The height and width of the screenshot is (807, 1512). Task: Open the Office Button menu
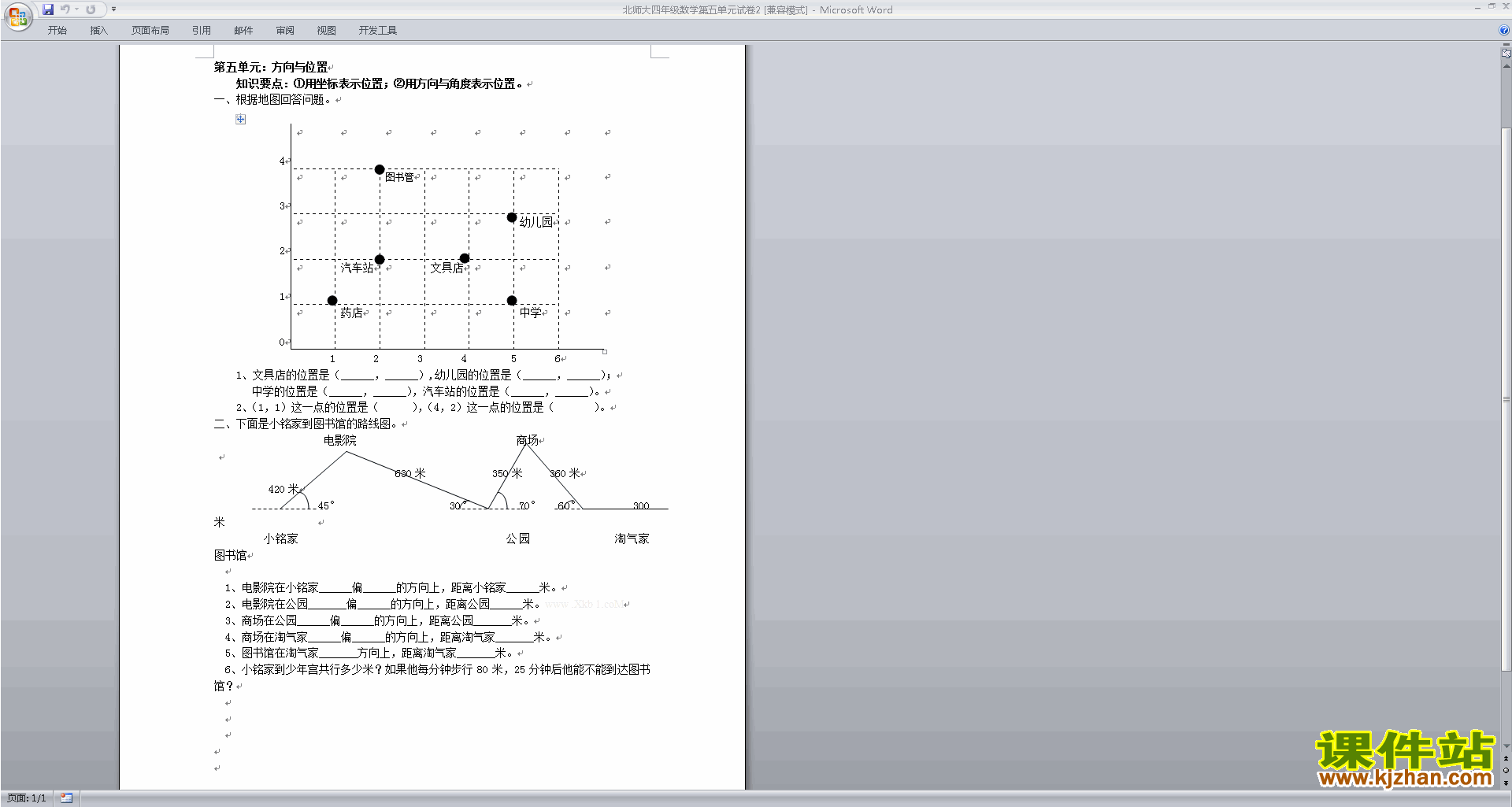click(x=17, y=16)
